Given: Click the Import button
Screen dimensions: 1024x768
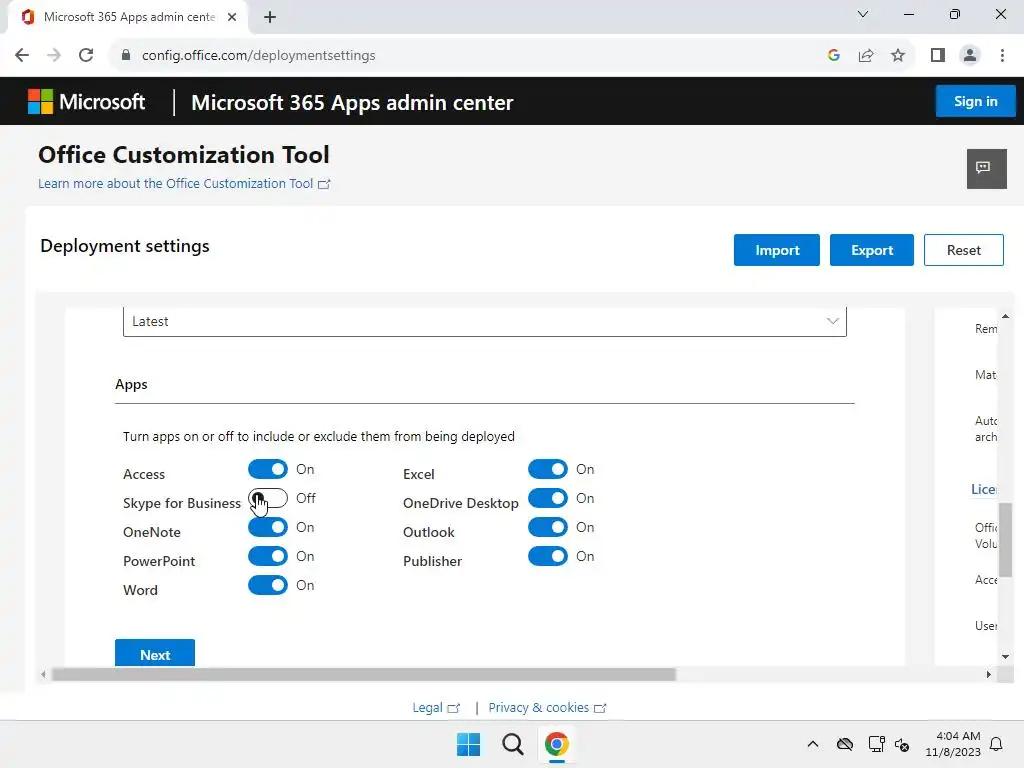Looking at the screenshot, I should (x=776, y=250).
